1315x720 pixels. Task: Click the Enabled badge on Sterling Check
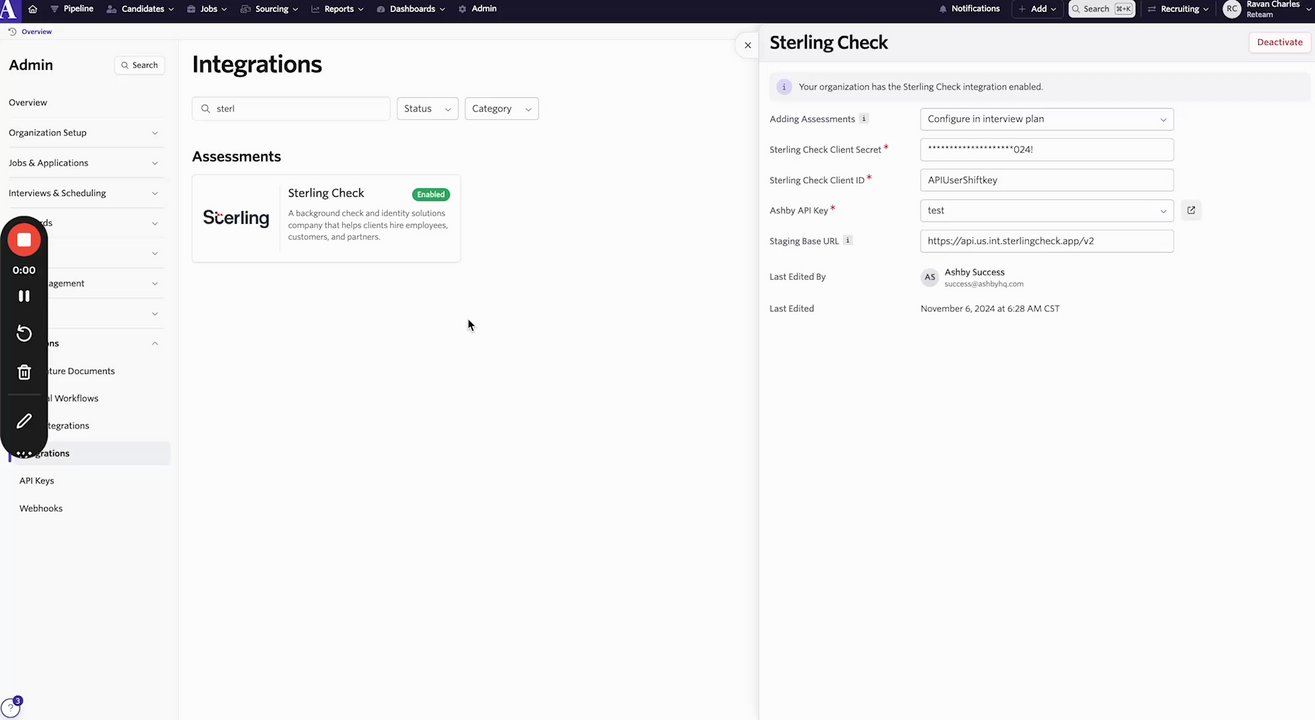point(431,195)
